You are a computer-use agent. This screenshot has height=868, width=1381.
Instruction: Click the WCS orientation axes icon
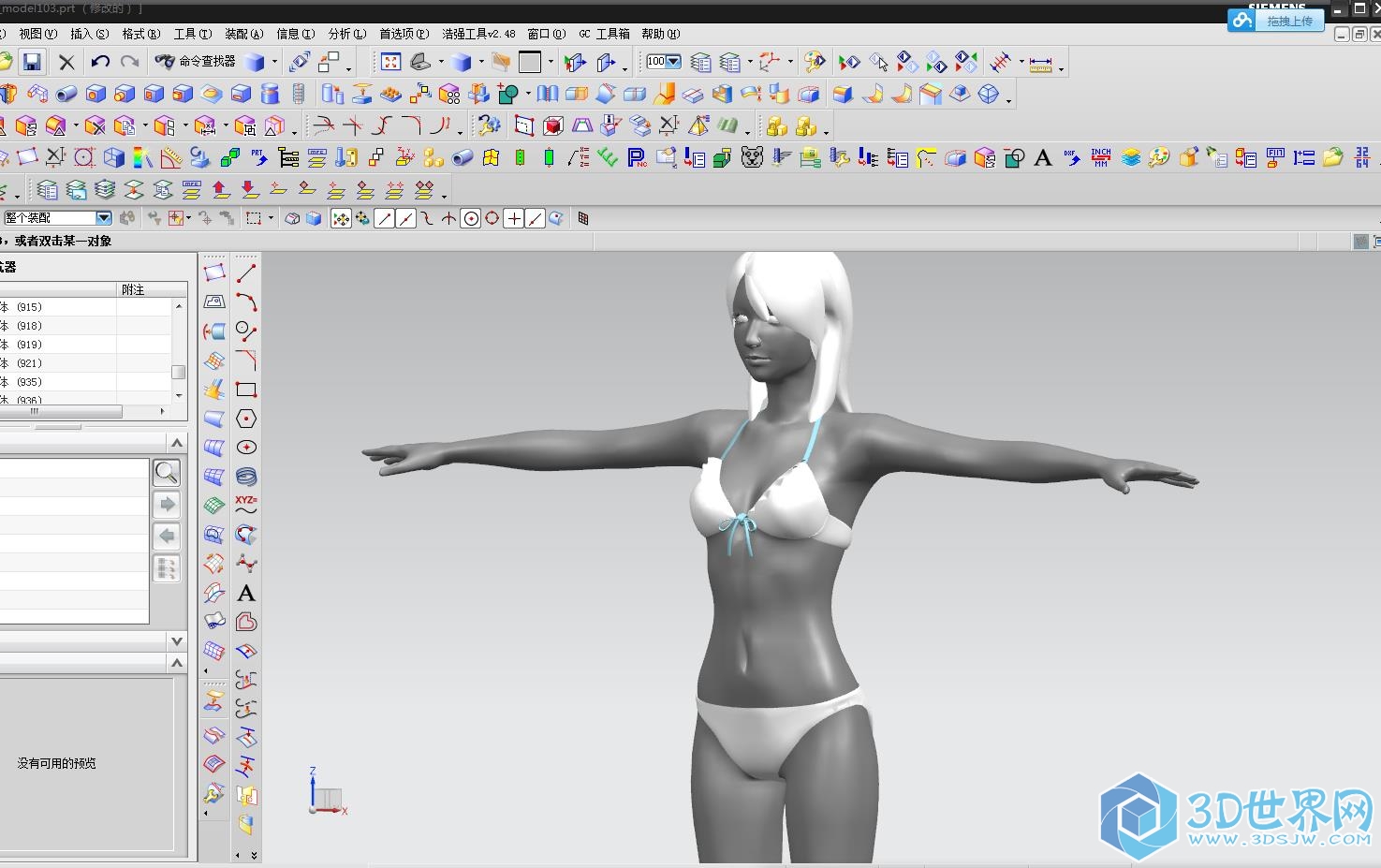(x=770, y=63)
